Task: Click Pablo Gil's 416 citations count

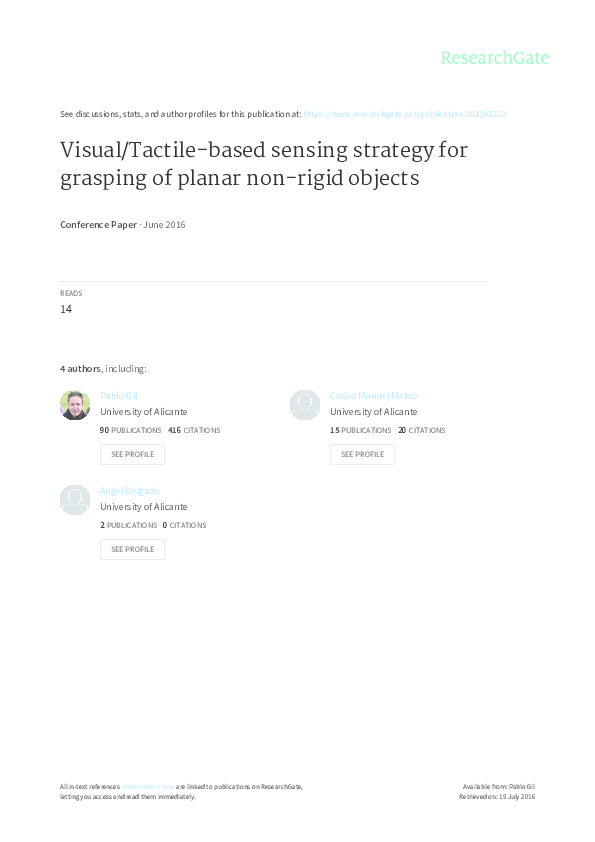Action: click(x=194, y=430)
